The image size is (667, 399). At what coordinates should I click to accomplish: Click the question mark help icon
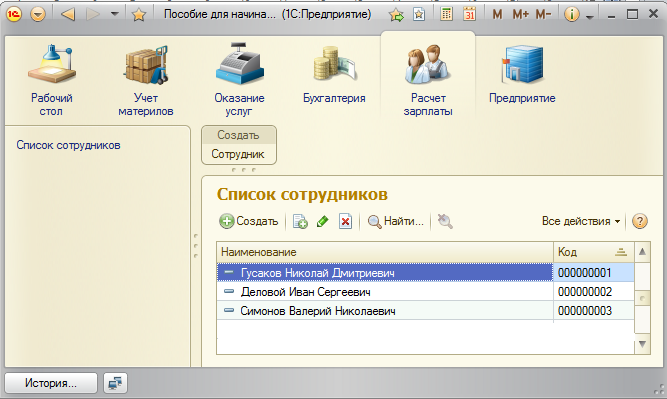click(x=640, y=221)
